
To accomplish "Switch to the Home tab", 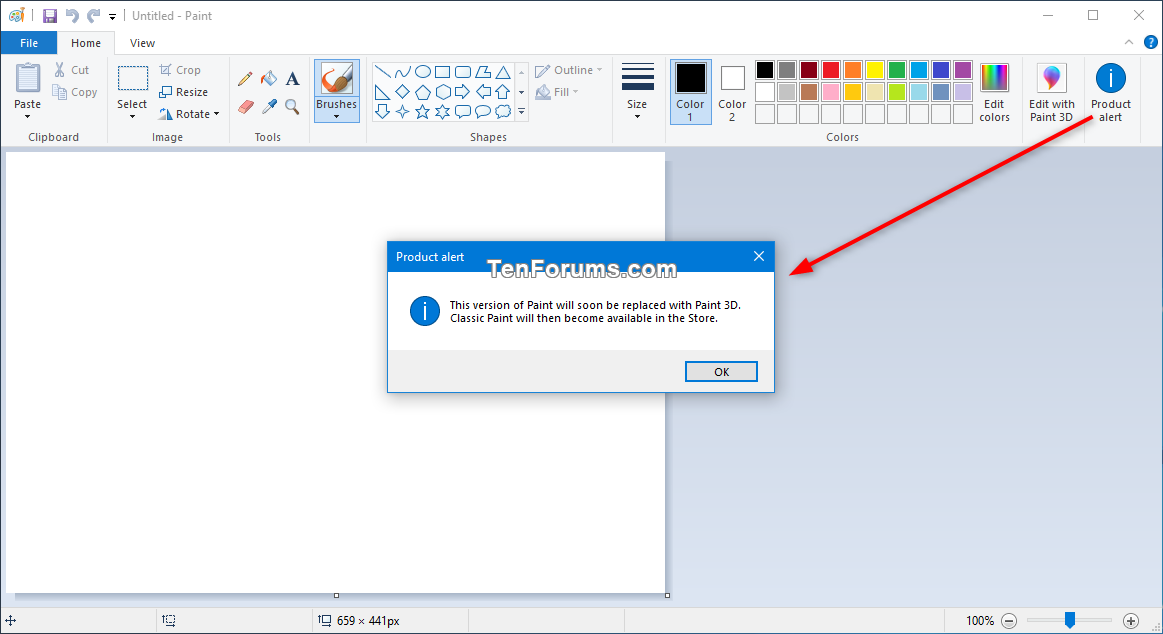I will pos(86,43).
